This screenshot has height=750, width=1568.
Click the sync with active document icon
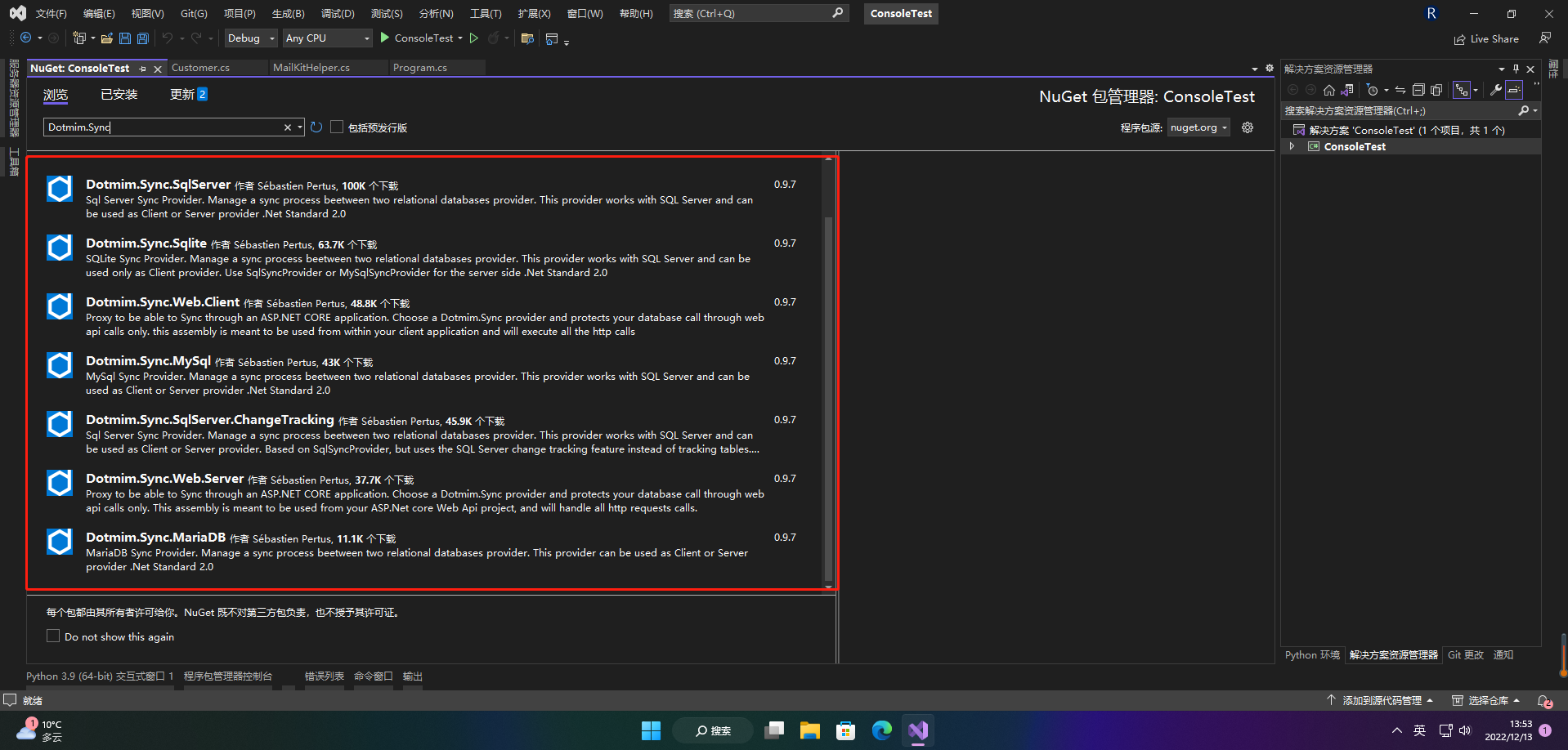point(1400,90)
